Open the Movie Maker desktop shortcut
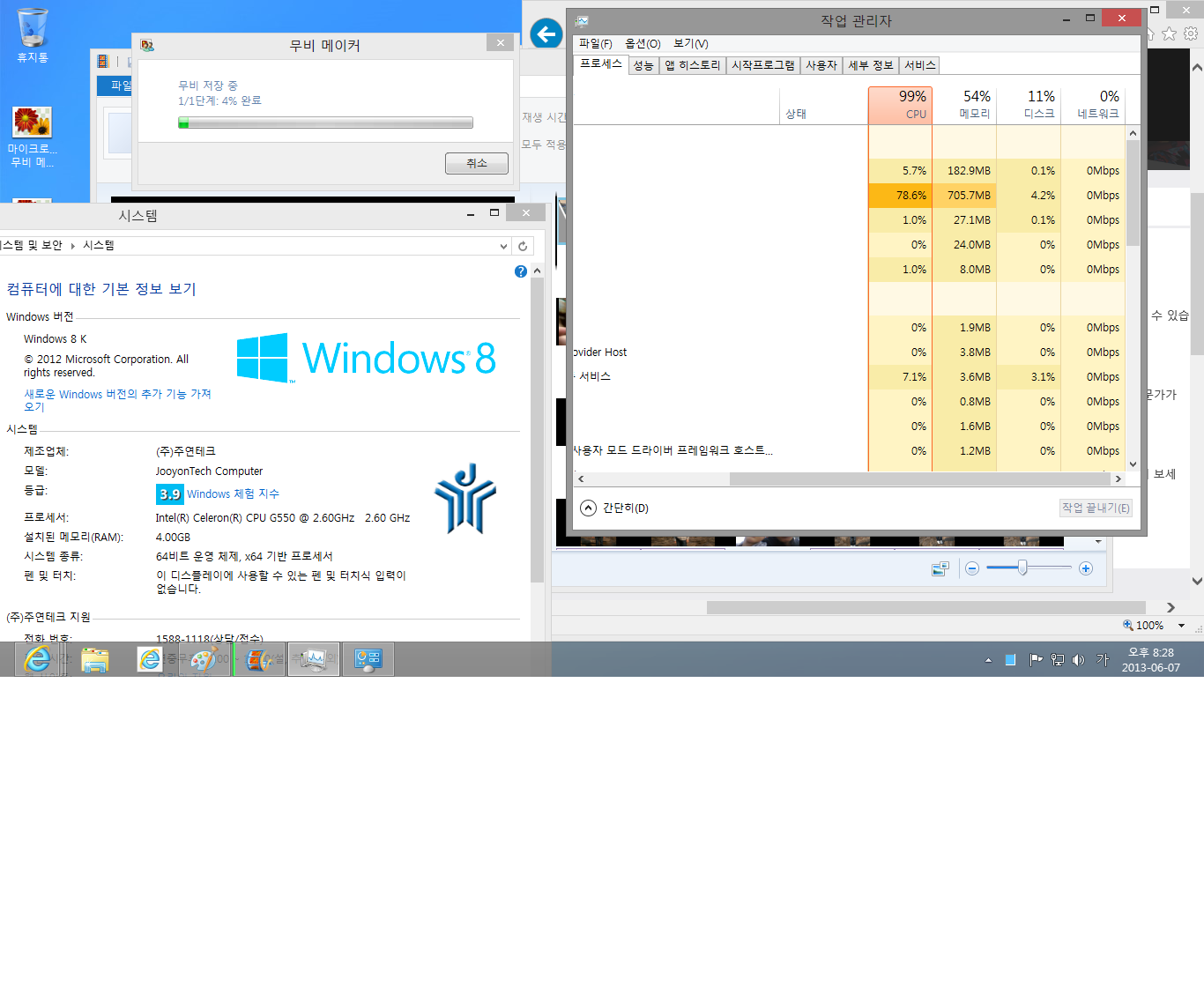 [x=32, y=137]
